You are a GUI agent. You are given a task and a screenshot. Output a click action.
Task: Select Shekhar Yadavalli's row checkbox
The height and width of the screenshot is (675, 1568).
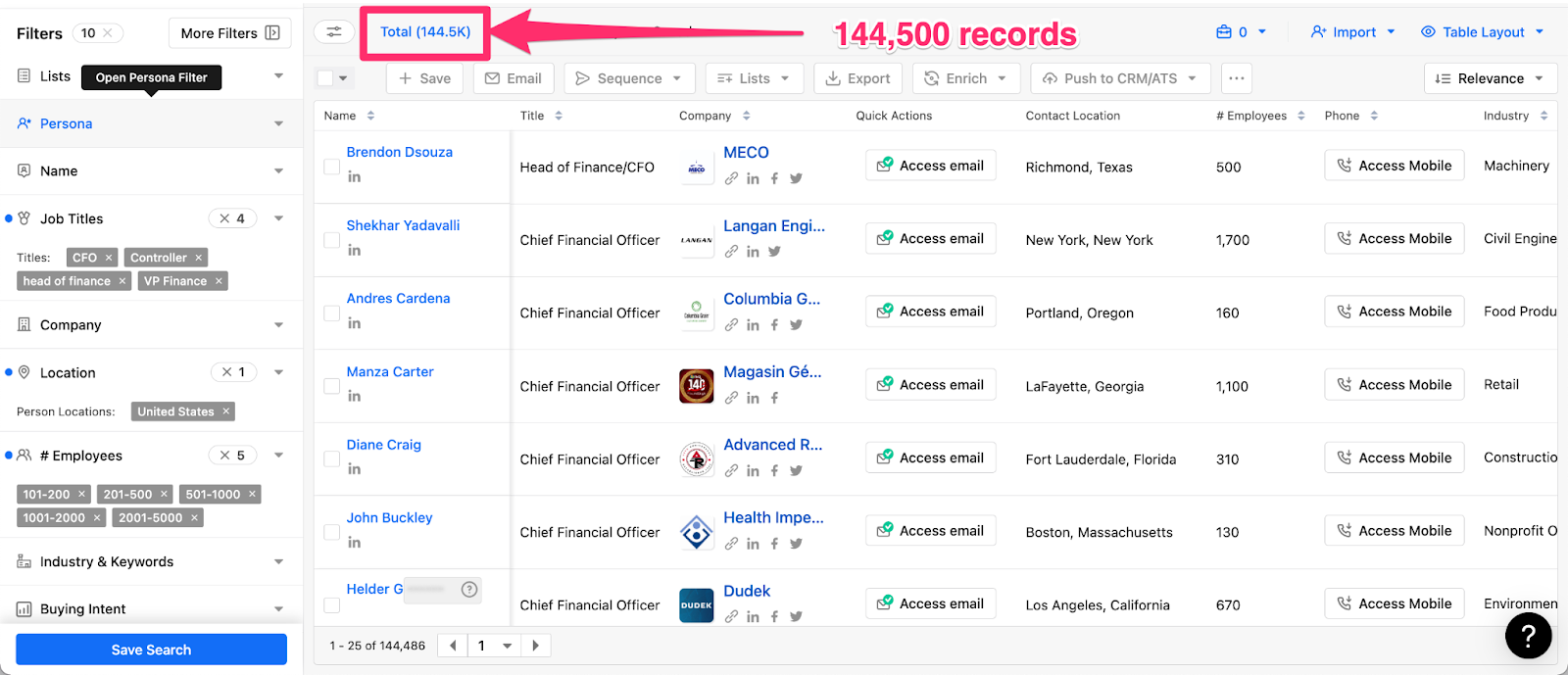click(x=331, y=240)
